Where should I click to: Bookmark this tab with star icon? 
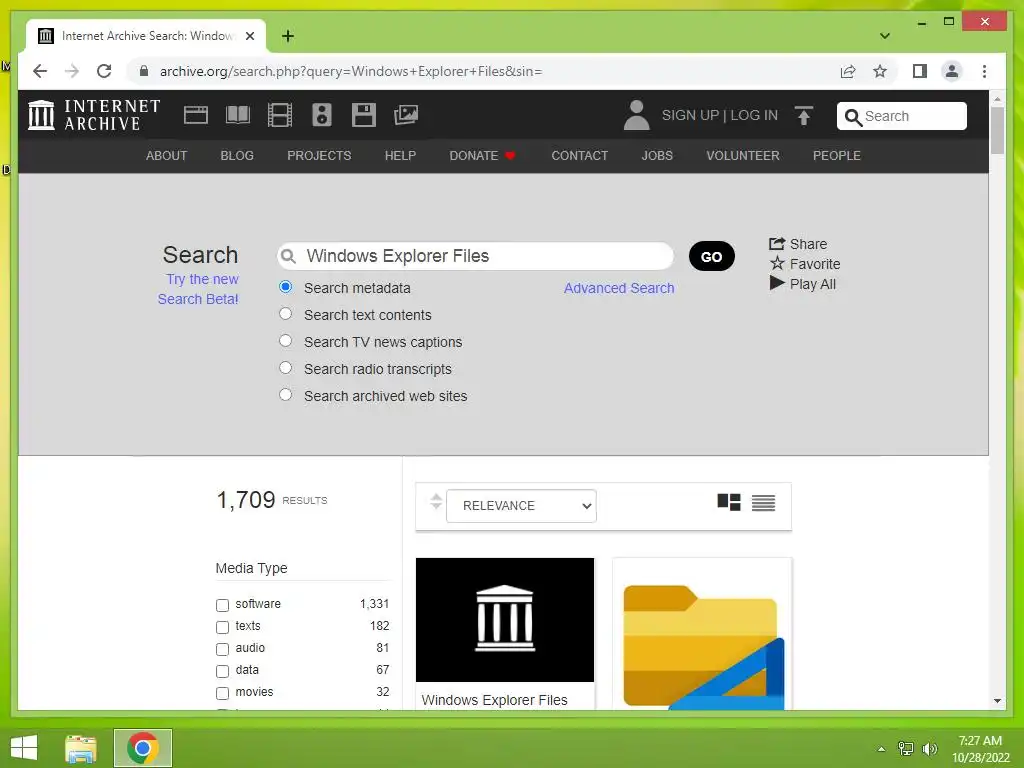[x=880, y=71]
